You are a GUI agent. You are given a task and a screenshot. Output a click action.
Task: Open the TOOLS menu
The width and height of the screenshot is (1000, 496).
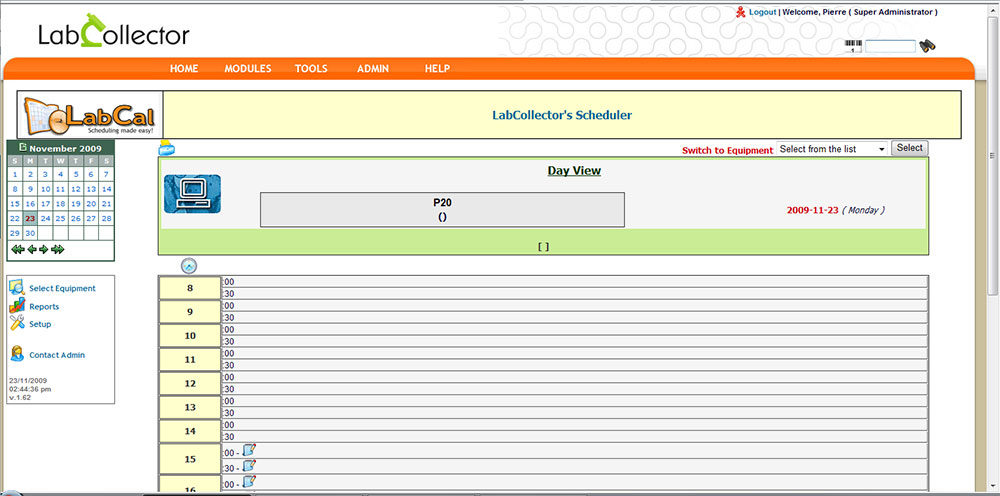click(x=311, y=68)
